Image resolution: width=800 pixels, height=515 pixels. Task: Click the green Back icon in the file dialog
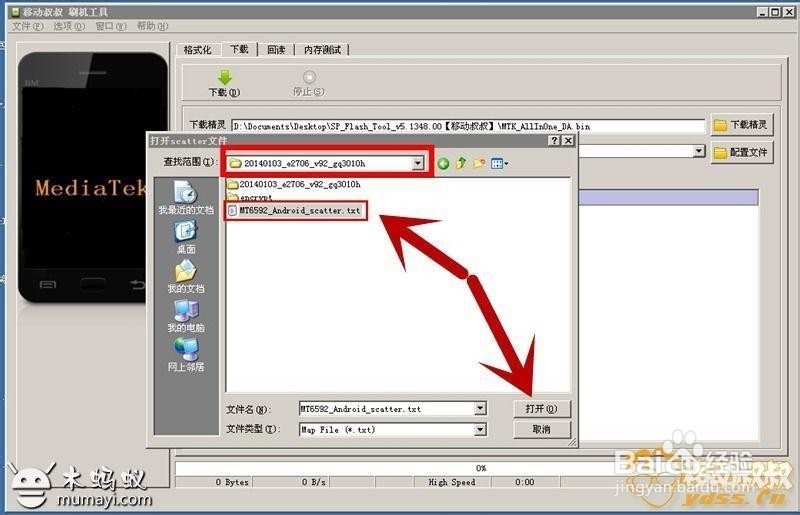[443, 163]
